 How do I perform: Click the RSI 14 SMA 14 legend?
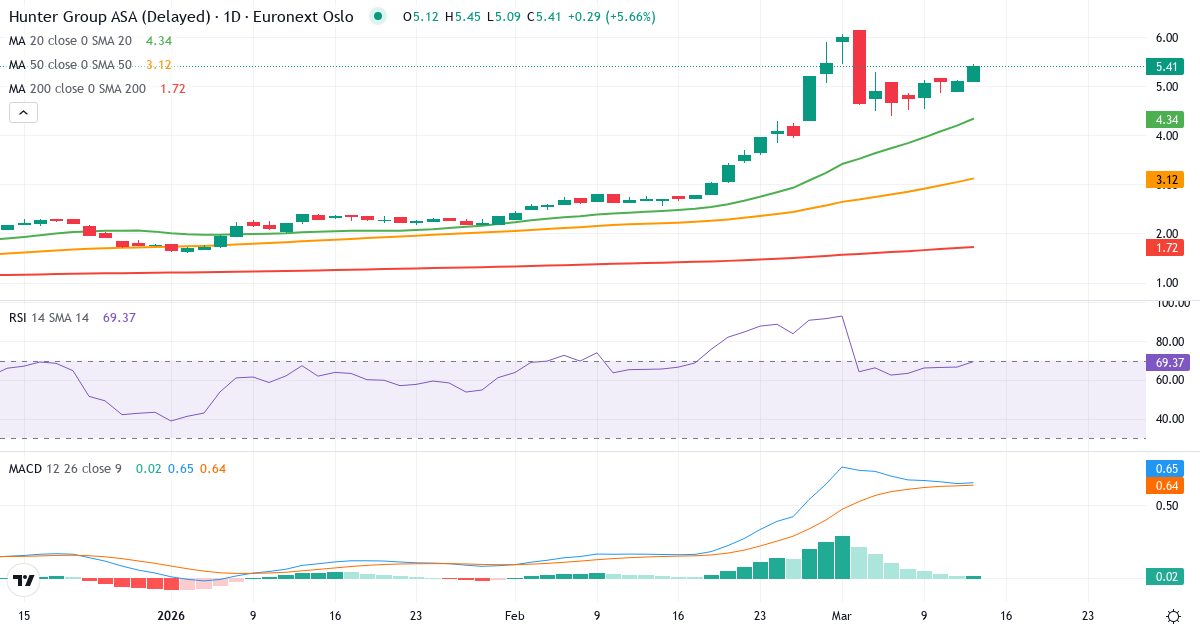tap(50, 317)
